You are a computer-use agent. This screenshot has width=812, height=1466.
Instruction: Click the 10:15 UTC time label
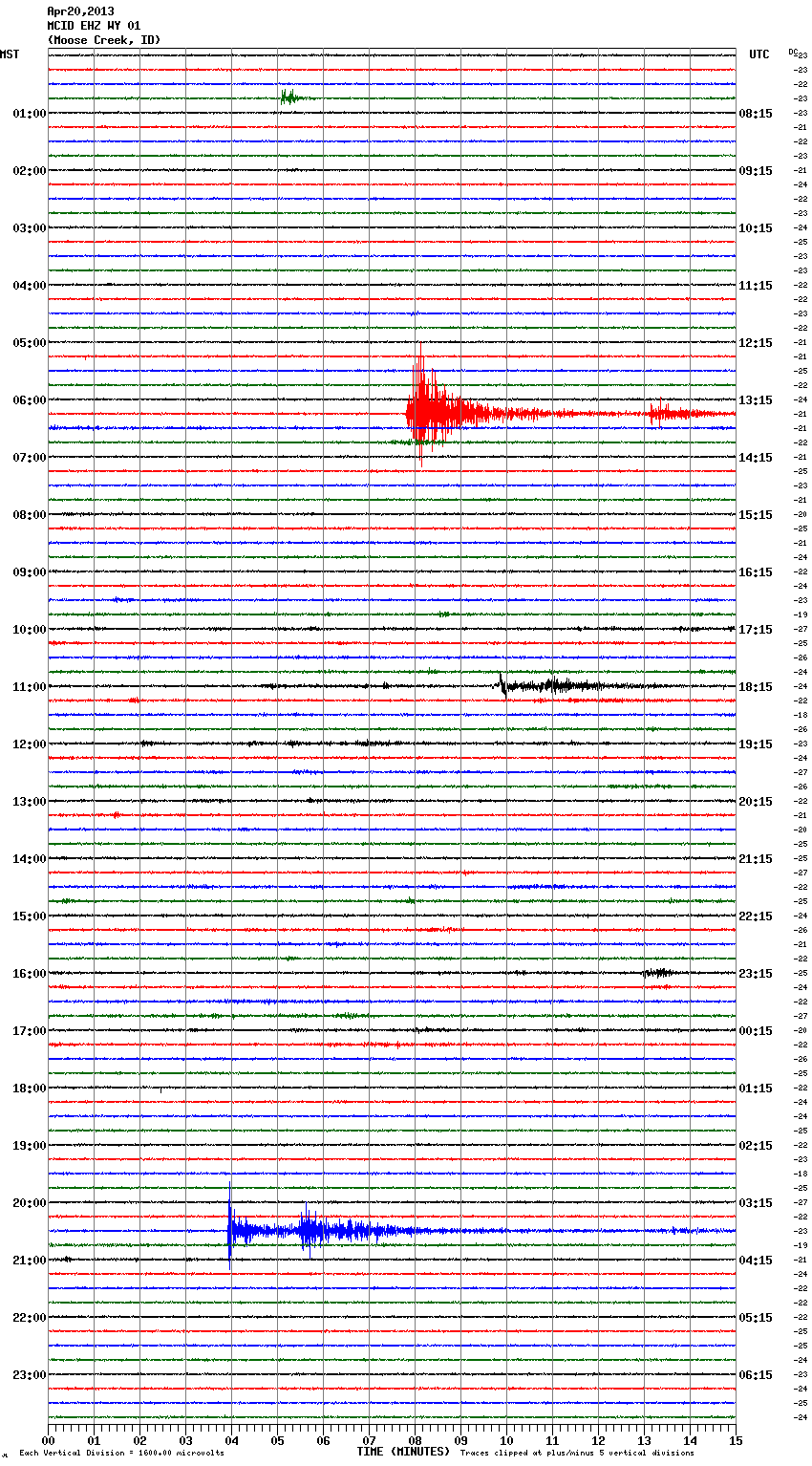click(756, 228)
